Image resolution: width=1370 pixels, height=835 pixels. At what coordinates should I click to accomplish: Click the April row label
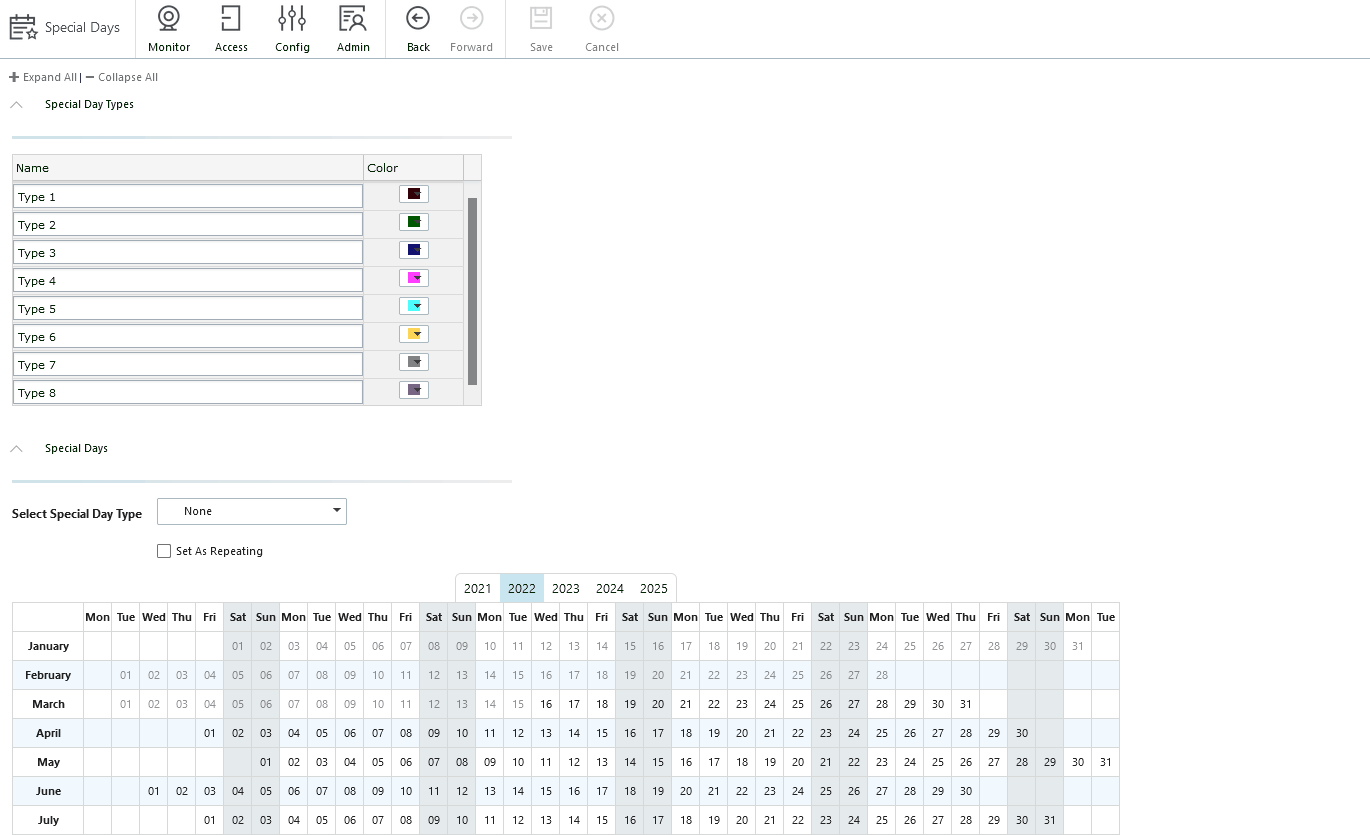(x=48, y=733)
